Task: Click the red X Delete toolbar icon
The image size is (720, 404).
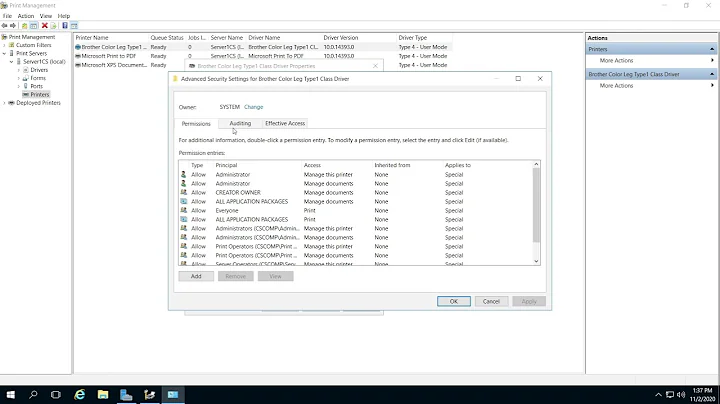Action: [45, 26]
